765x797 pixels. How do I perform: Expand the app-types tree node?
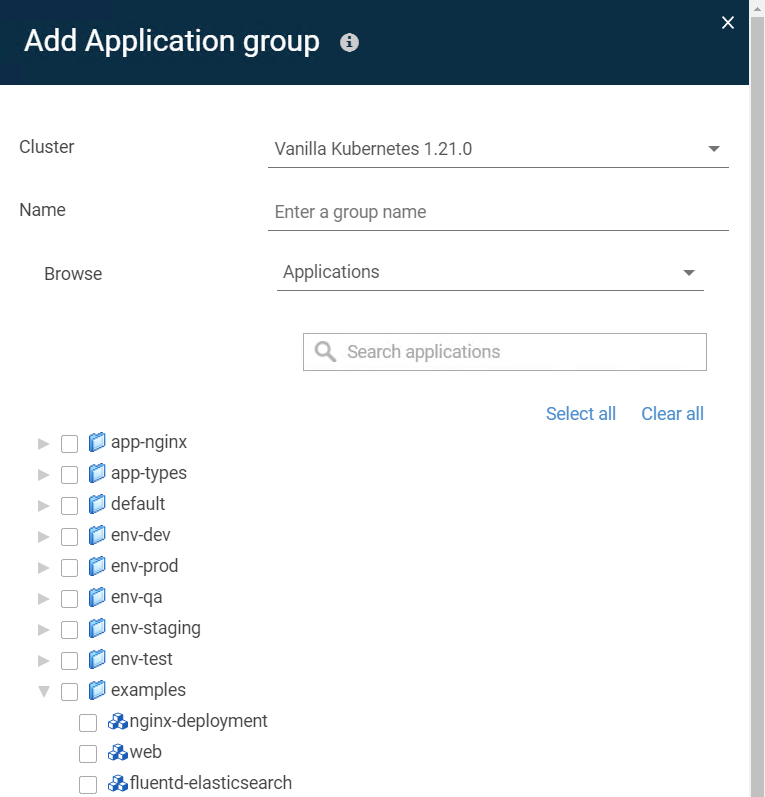[x=44, y=475]
